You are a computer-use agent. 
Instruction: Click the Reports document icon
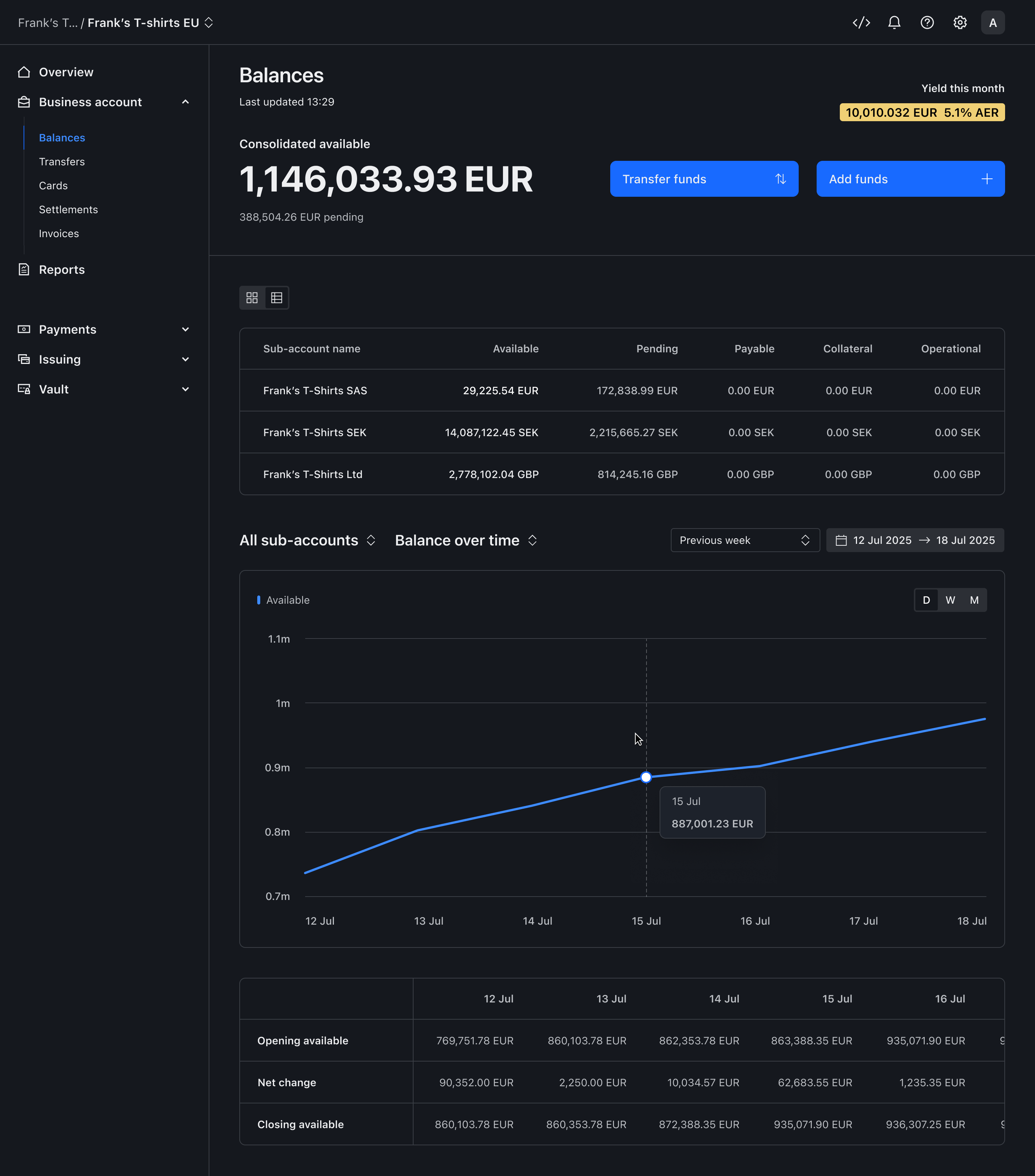(x=24, y=269)
